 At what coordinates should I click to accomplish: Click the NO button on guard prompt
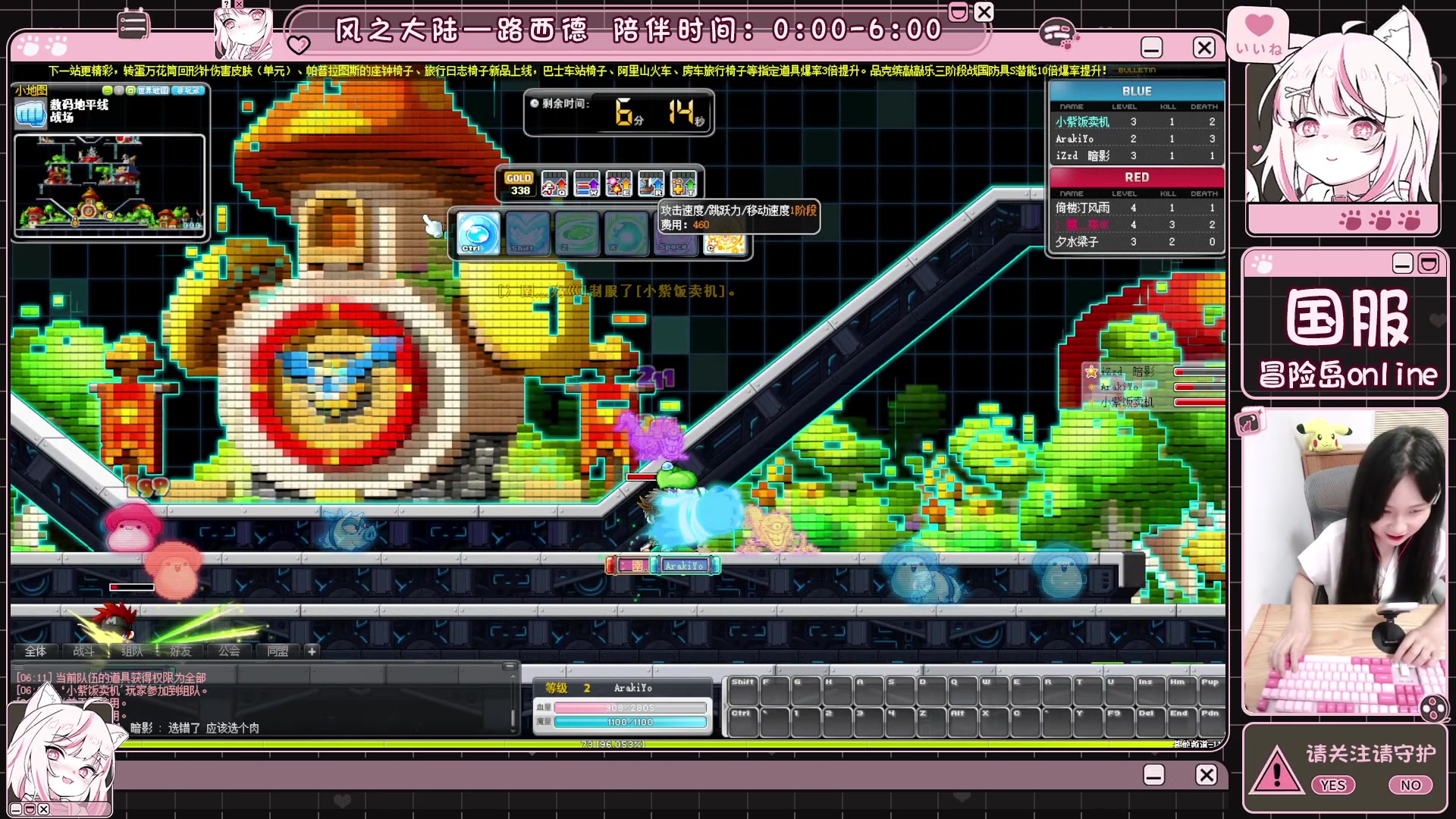click(x=1410, y=785)
